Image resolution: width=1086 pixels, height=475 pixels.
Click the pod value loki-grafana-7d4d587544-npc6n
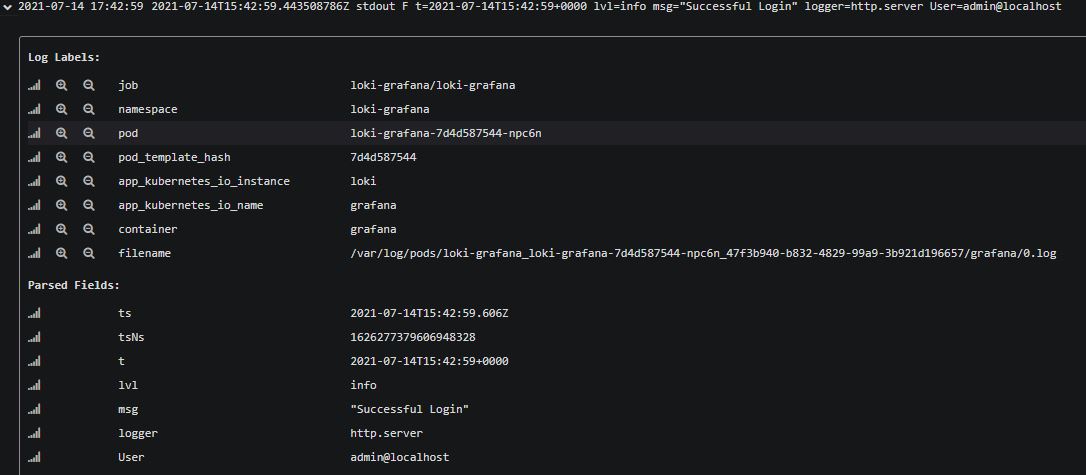446,134
